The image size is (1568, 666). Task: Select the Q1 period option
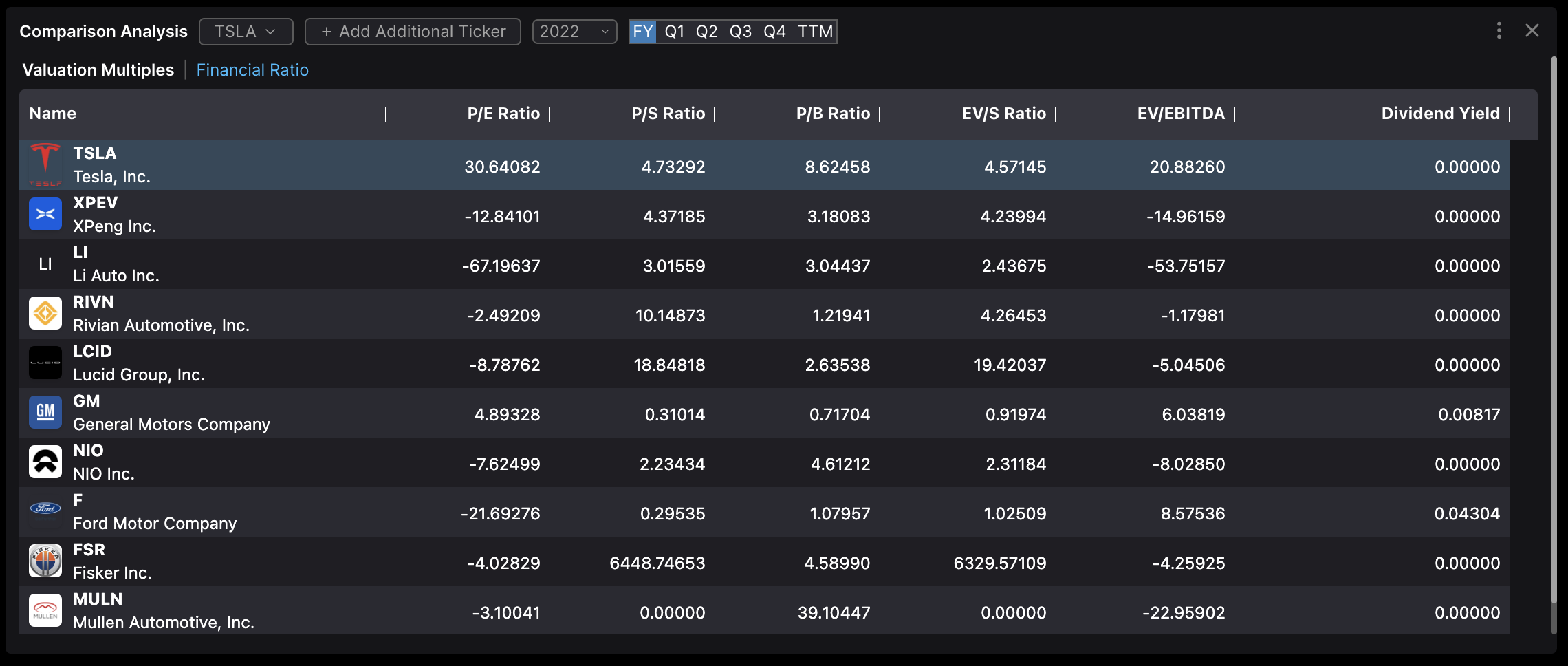[675, 32]
